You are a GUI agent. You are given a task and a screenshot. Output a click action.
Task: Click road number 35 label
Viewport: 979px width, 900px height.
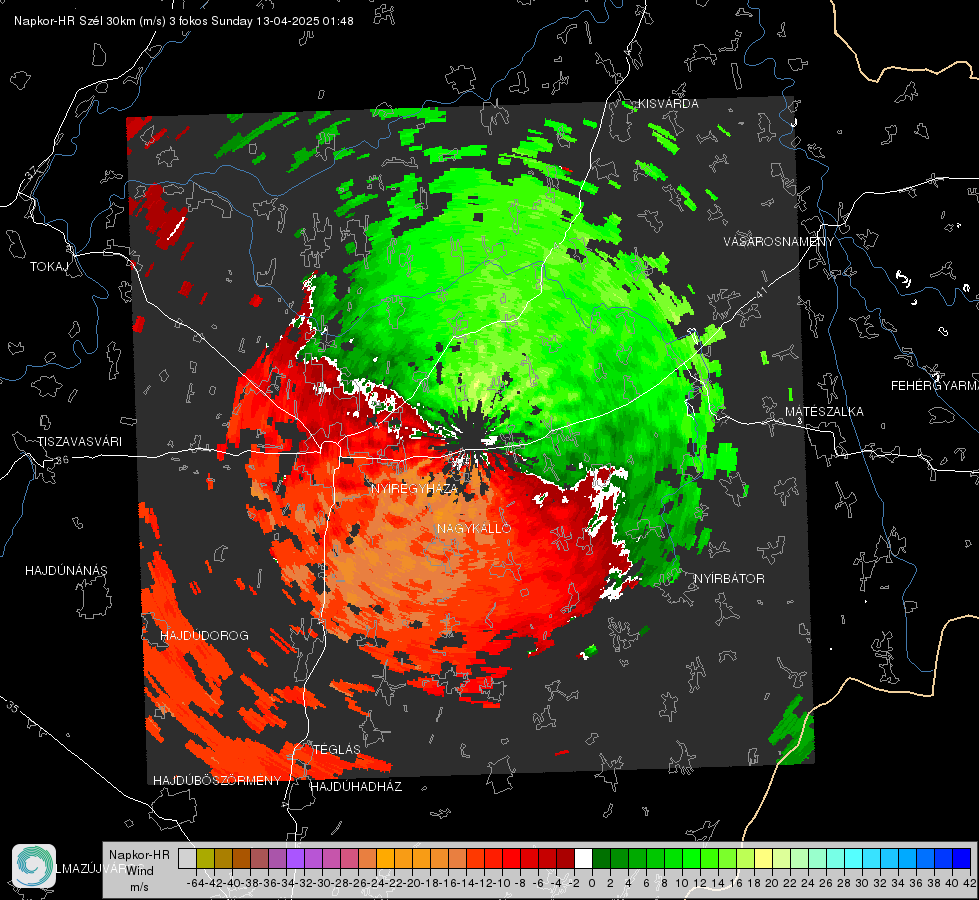click(12, 707)
